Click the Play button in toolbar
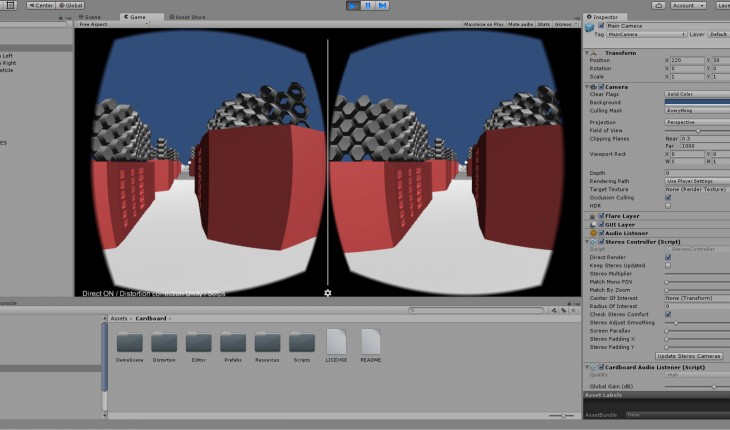 353,5
